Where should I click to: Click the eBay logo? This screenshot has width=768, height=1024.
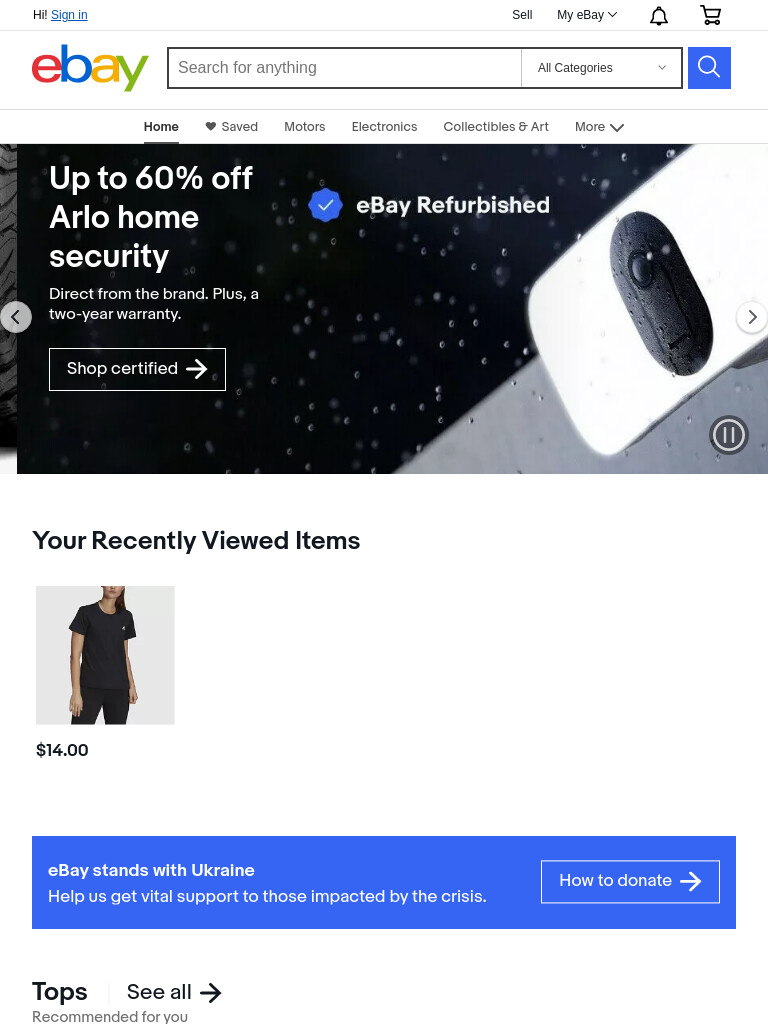(x=90, y=68)
